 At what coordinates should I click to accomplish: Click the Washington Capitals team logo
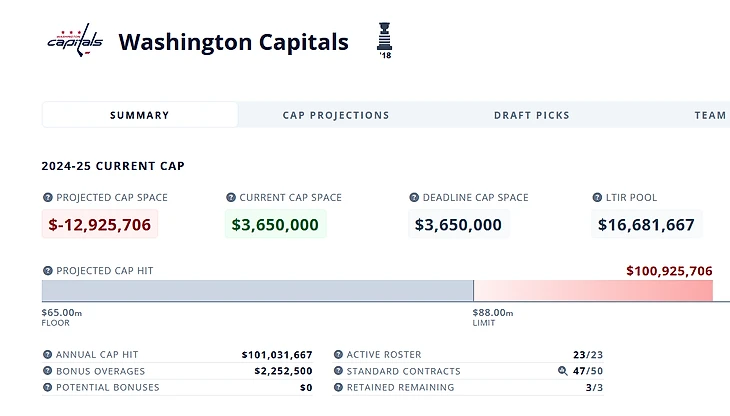coord(75,41)
